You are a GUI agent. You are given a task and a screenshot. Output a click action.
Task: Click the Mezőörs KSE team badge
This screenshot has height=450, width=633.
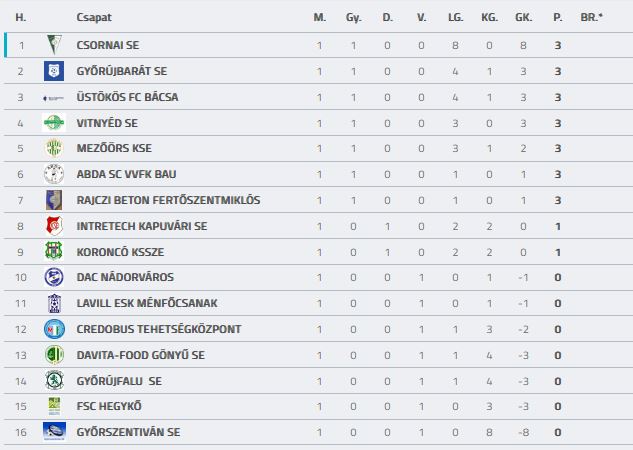(54, 148)
